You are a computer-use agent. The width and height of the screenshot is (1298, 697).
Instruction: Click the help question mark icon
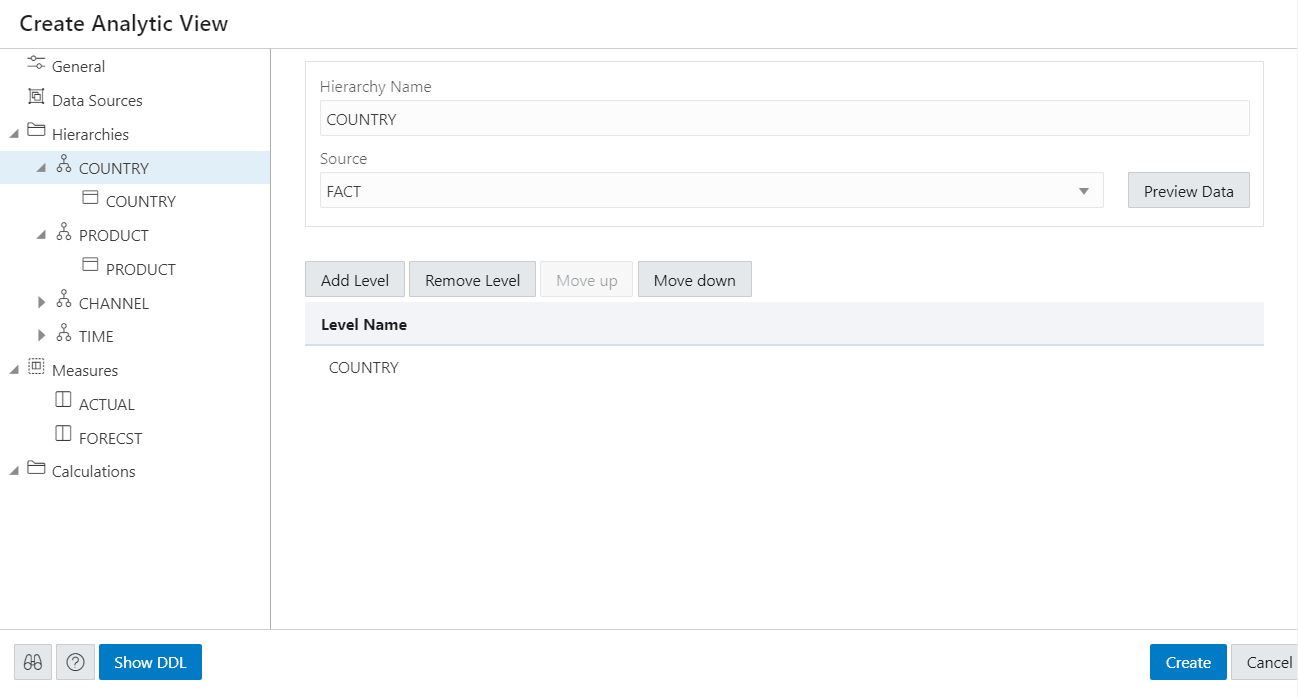pos(75,661)
